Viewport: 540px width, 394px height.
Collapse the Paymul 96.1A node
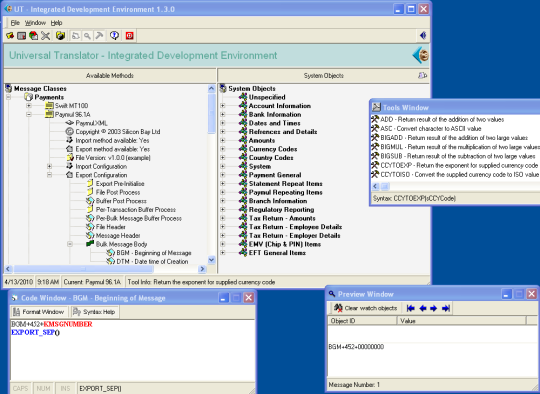pos(29,114)
